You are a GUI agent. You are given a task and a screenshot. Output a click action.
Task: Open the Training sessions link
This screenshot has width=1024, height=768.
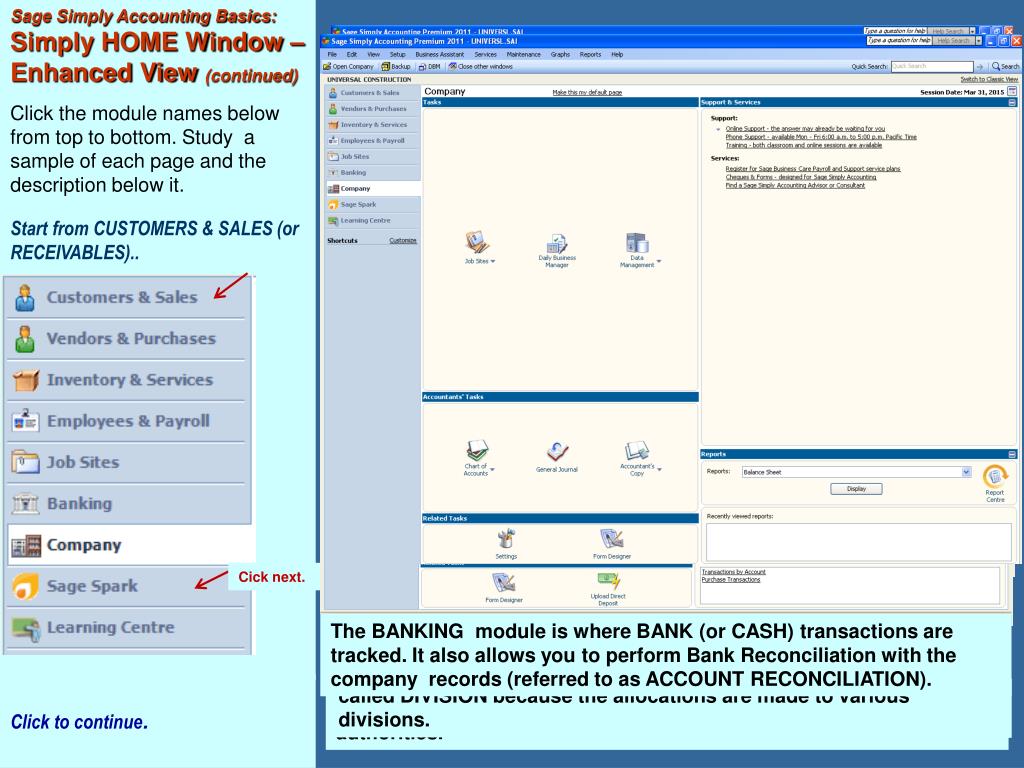coord(804,146)
